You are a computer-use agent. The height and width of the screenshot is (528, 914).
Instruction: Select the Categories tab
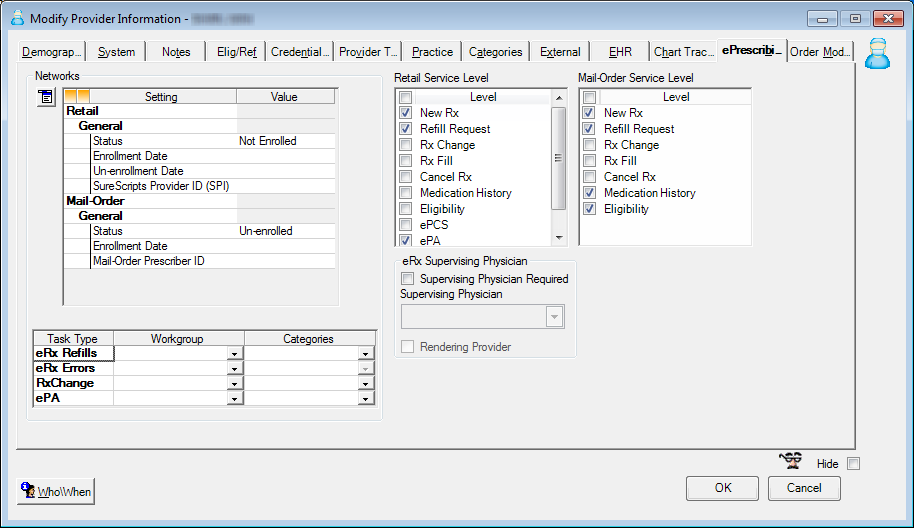[495, 52]
